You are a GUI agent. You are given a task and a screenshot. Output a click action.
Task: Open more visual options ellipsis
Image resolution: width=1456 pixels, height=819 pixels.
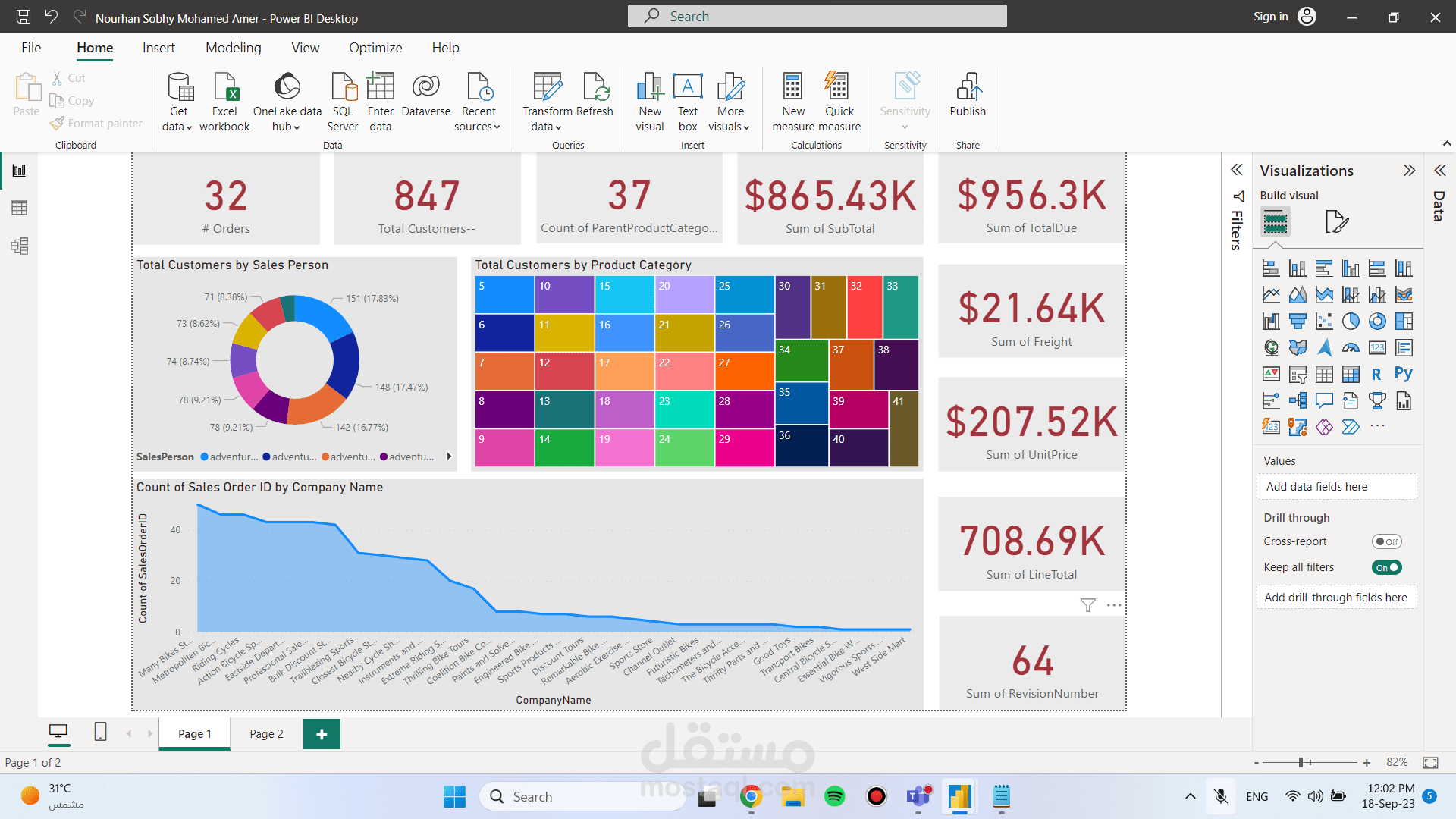tap(1114, 605)
